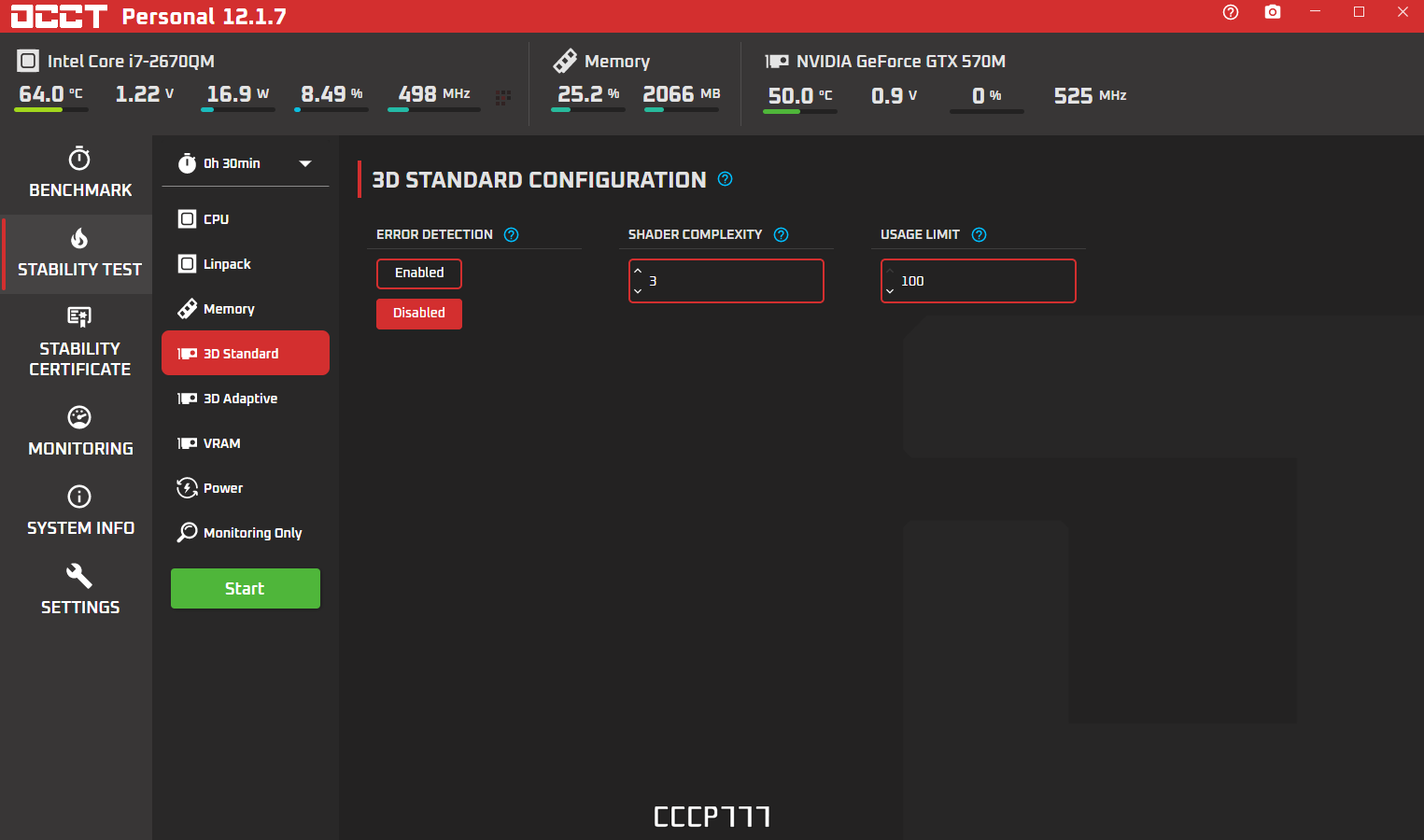This screenshot has height=840, width=1424.
Task: Click the CPU usage 8.49 % reading
Action: click(x=331, y=94)
